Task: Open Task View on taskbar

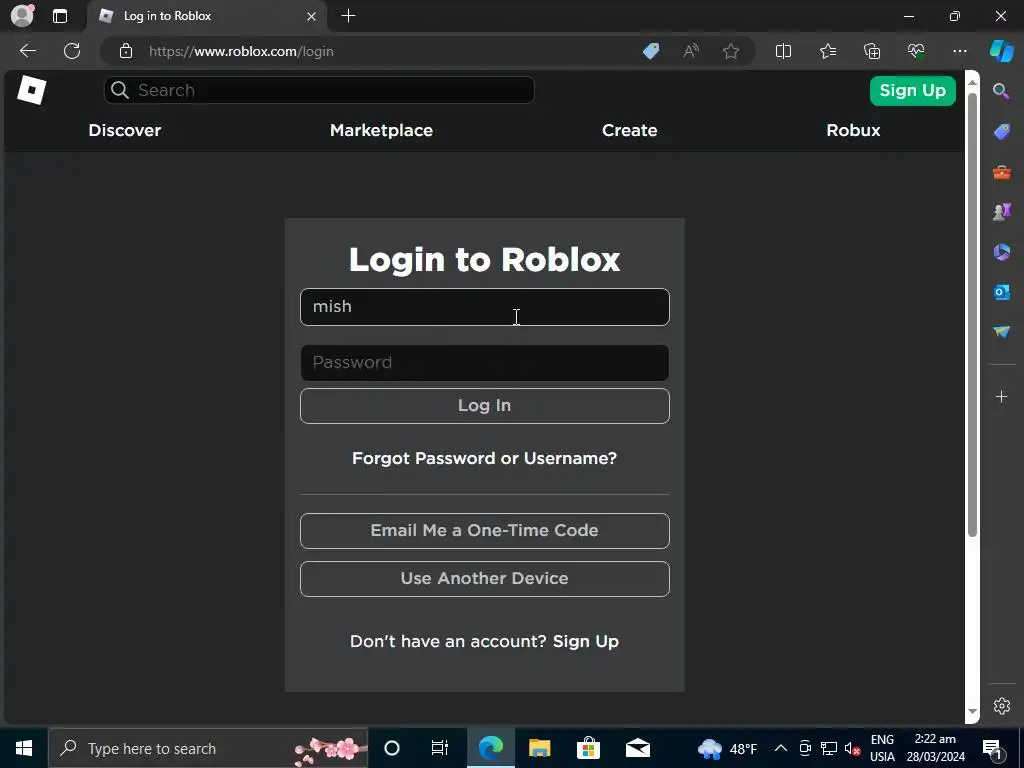Action: (440, 748)
